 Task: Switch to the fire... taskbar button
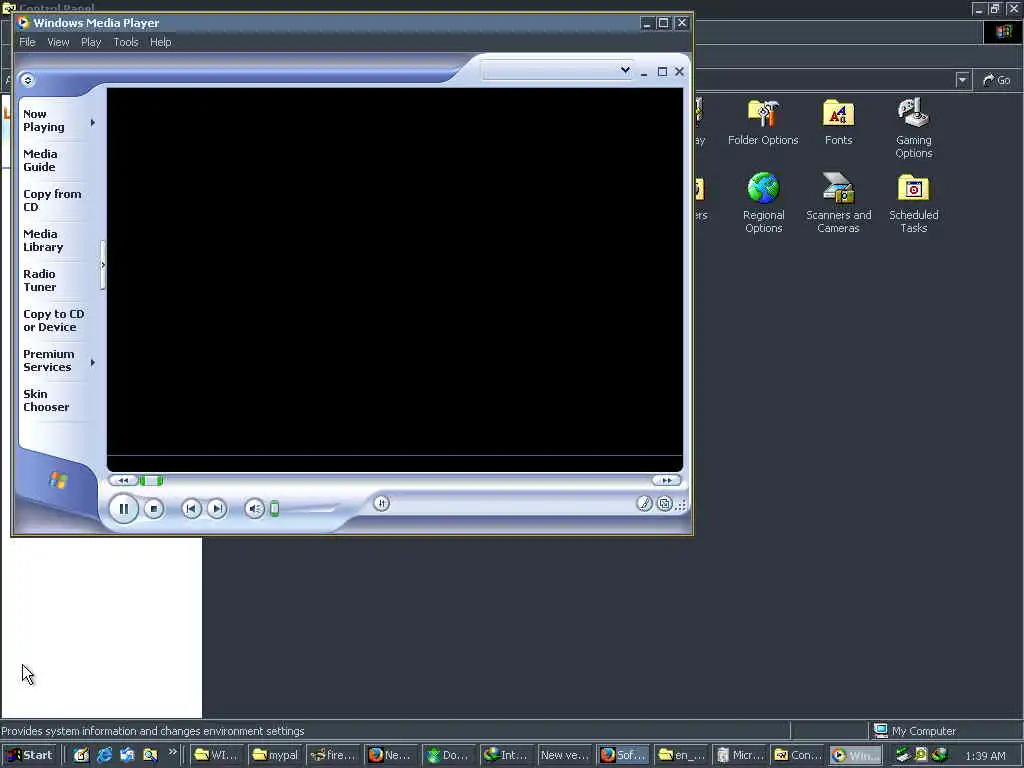pyautogui.click(x=333, y=755)
